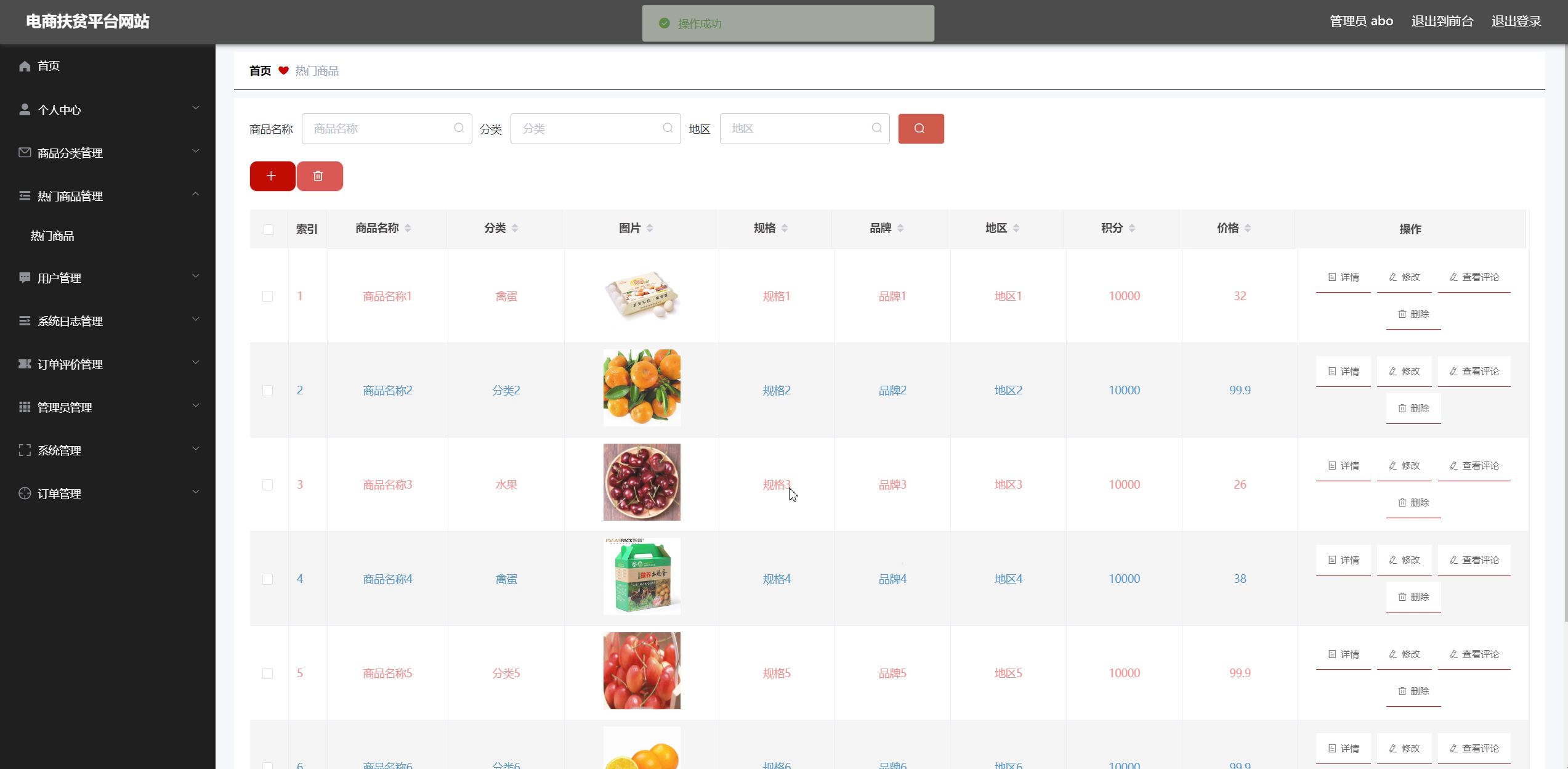Expand 系统管理 using its chevron

pos(196,449)
